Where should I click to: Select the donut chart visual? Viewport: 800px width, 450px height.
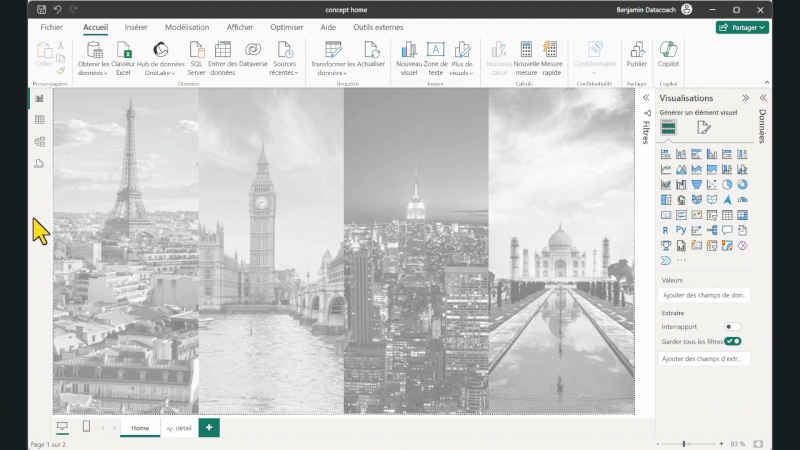point(742,185)
